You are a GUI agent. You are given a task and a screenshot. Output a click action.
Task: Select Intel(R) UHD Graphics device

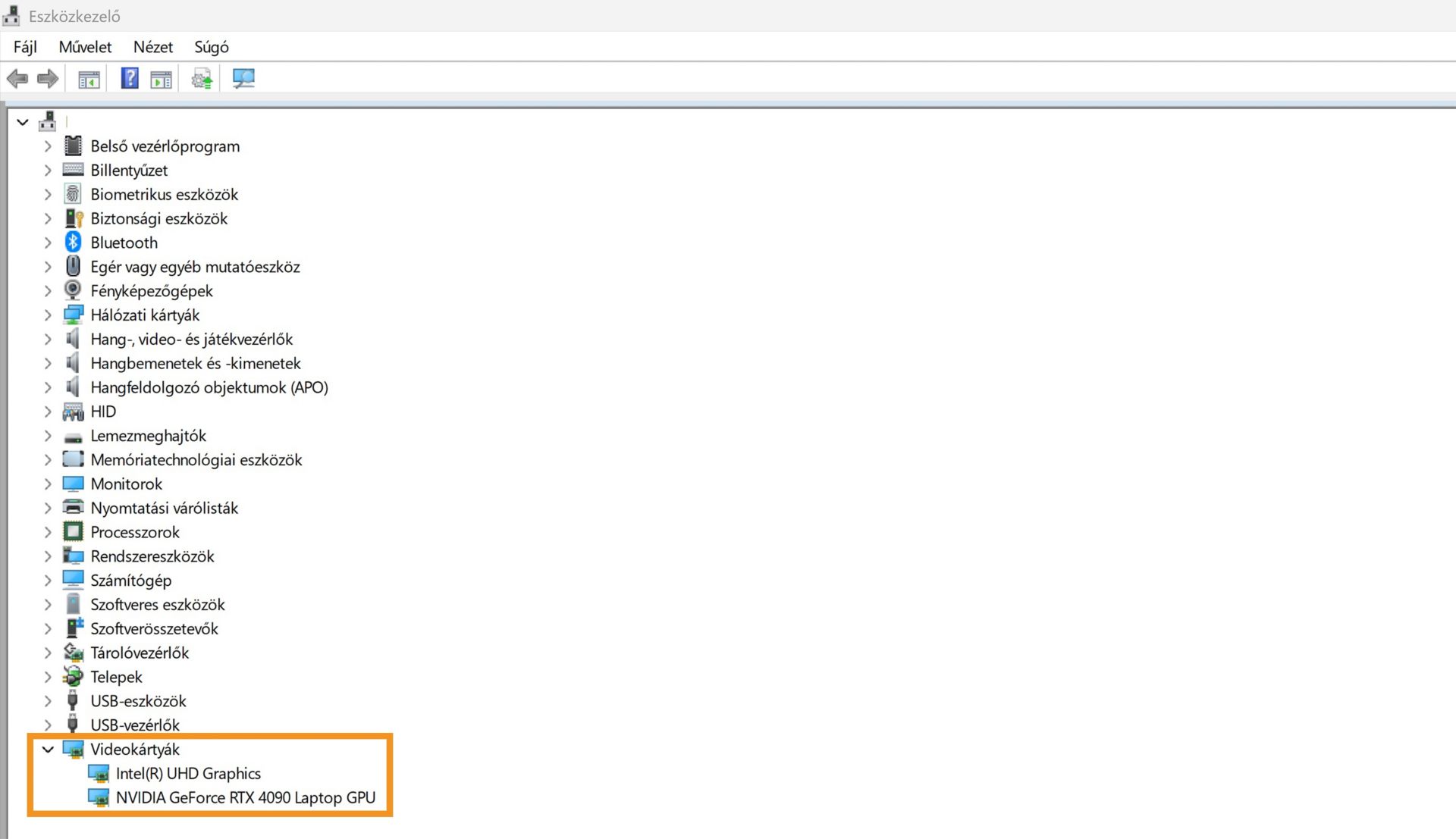coord(188,774)
